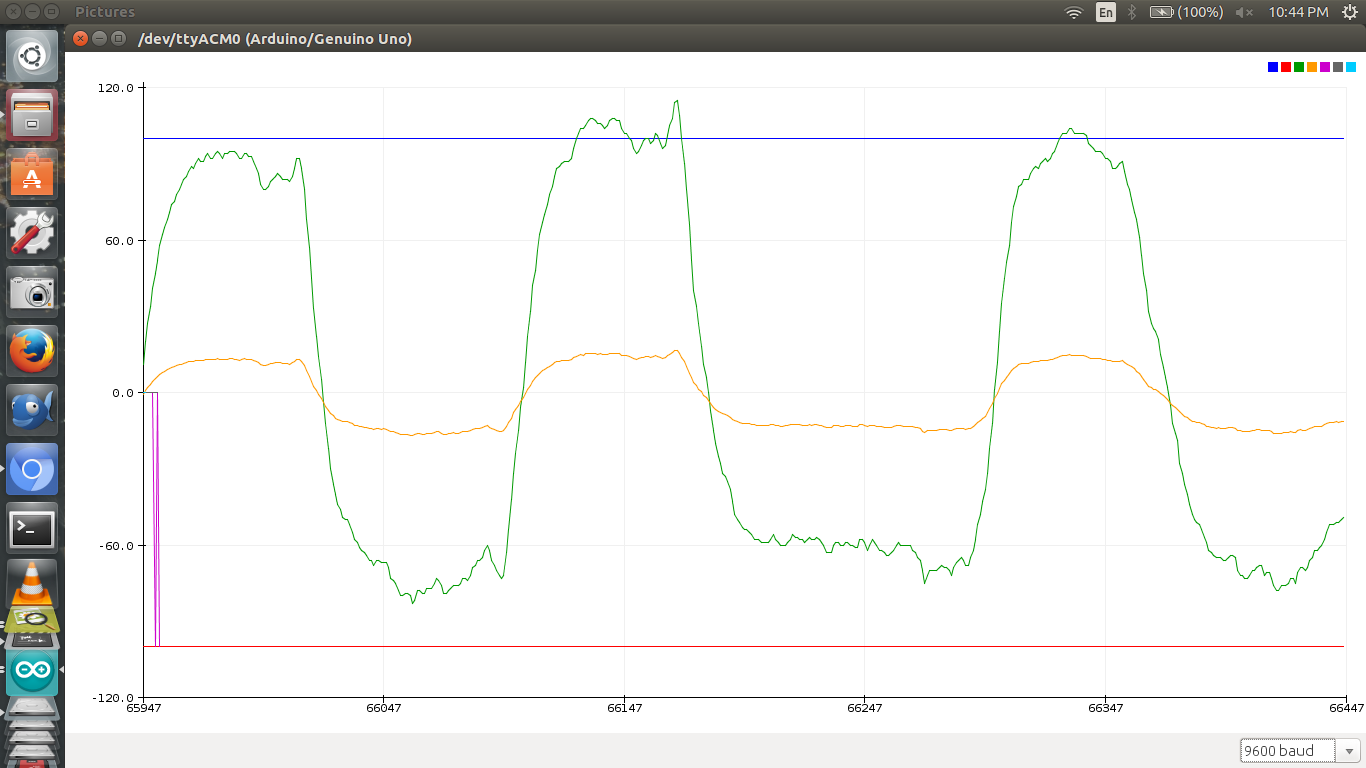
Task: Open the system gear session menu
Action: point(1349,12)
